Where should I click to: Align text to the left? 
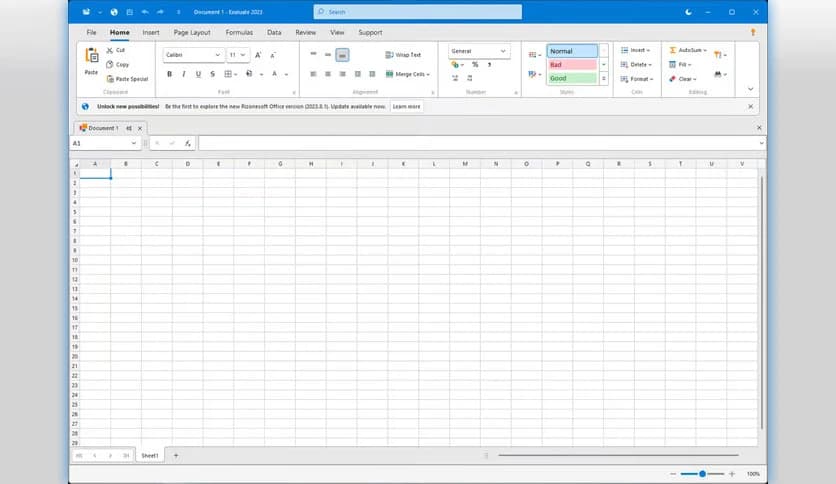coord(313,74)
